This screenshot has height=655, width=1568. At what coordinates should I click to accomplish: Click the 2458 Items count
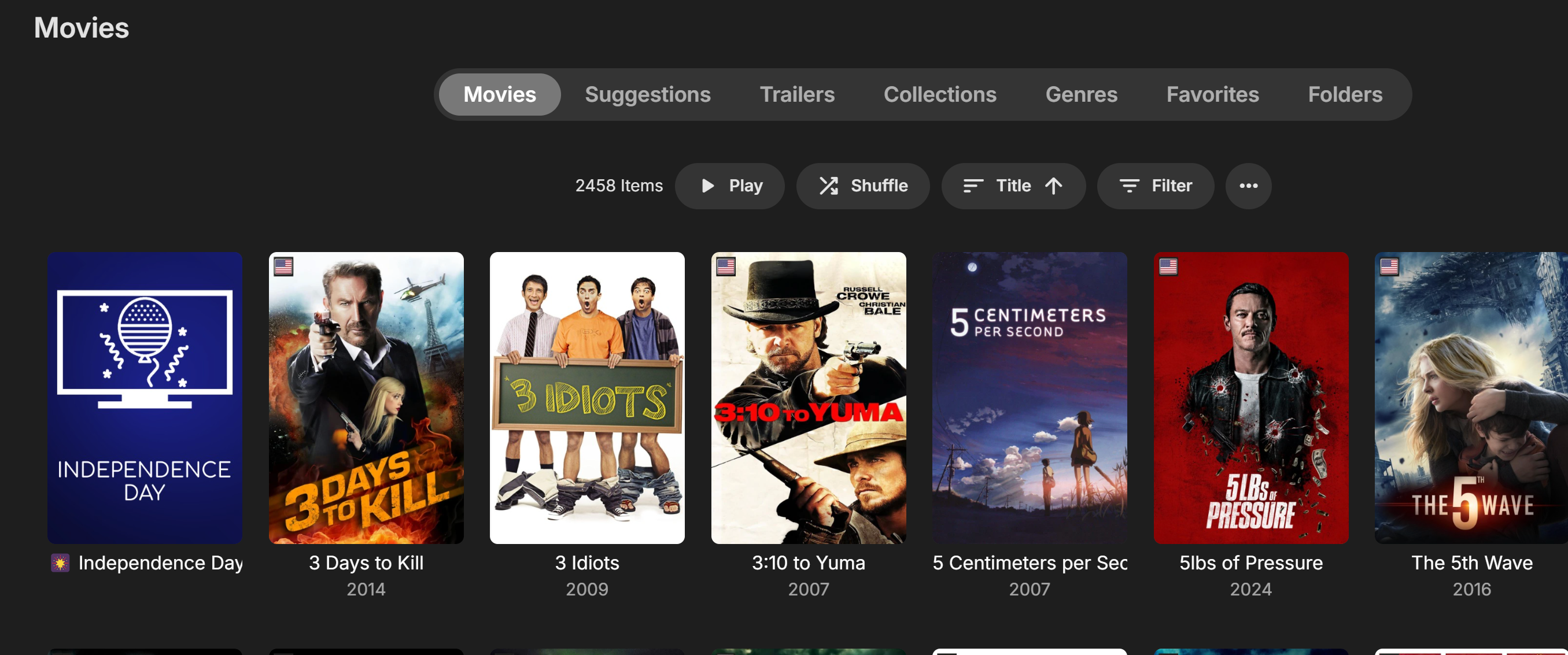[x=619, y=186]
